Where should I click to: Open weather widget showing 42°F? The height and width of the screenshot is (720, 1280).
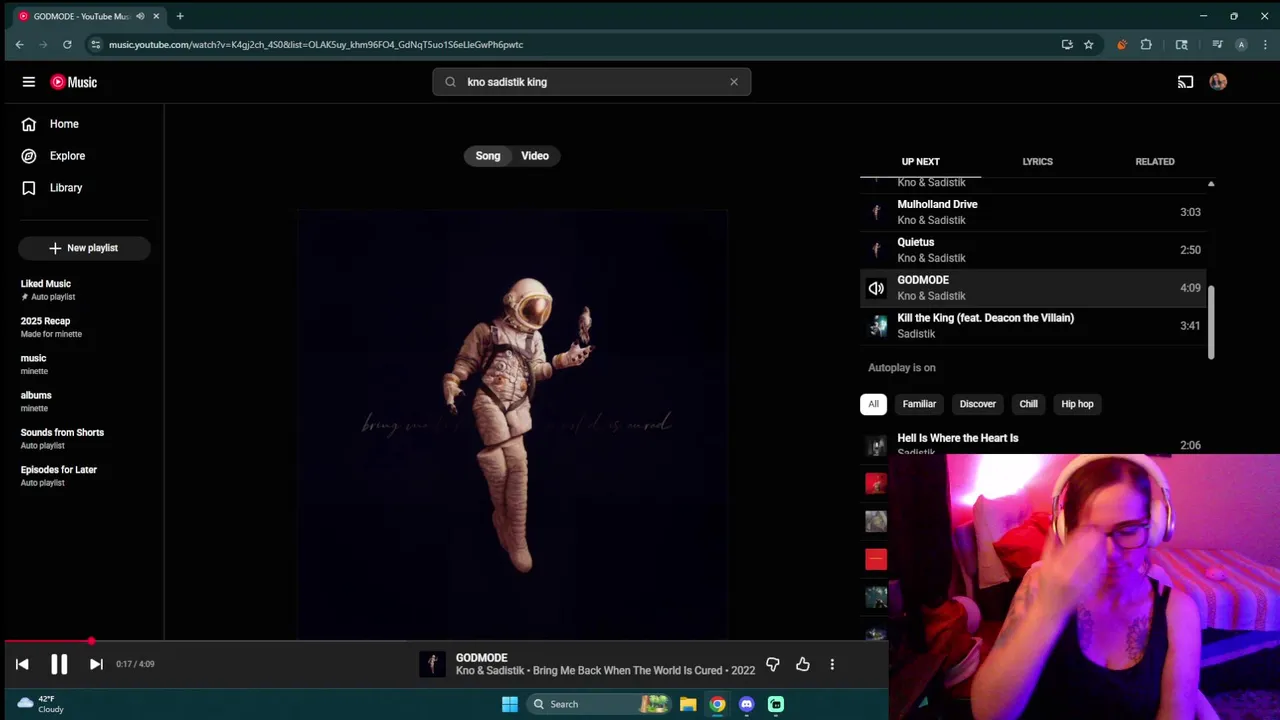(42, 704)
